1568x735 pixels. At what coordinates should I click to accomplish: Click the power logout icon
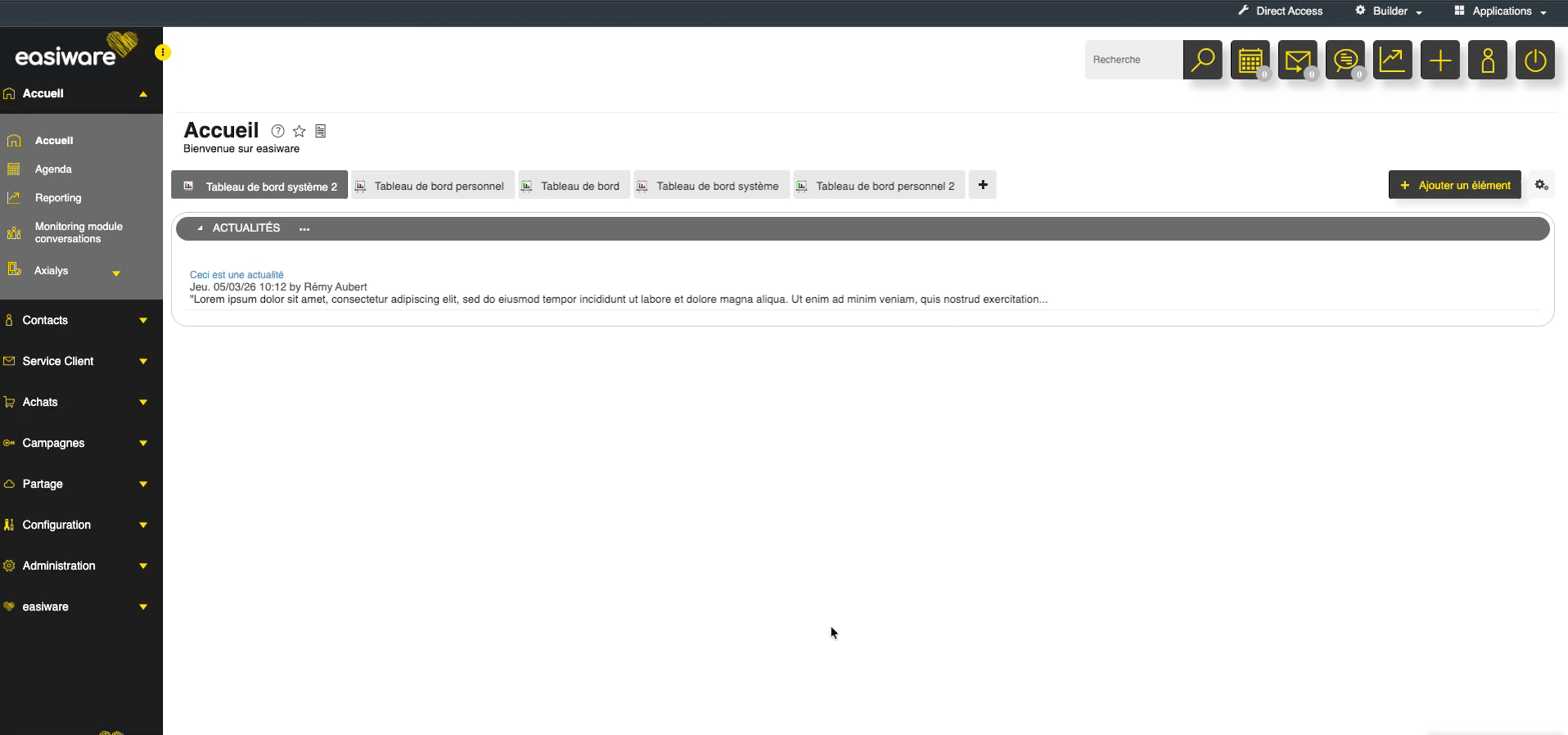click(x=1534, y=60)
